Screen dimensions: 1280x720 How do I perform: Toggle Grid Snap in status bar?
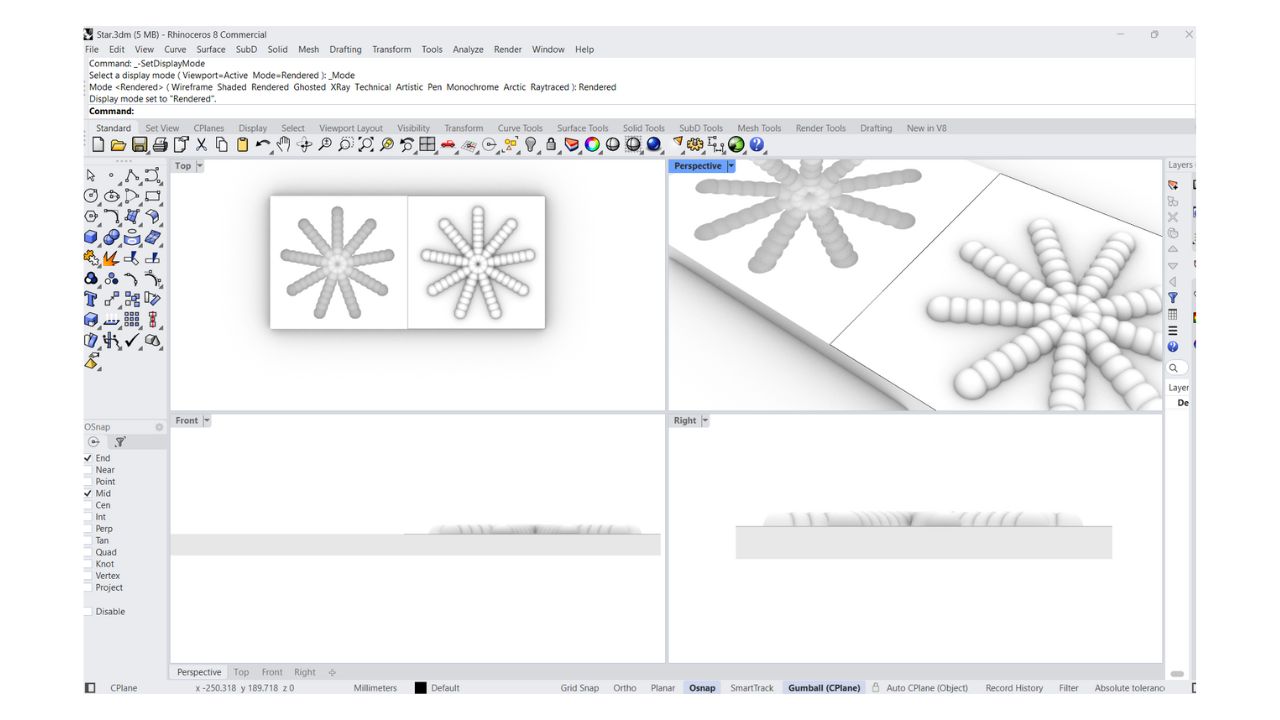[579, 688]
